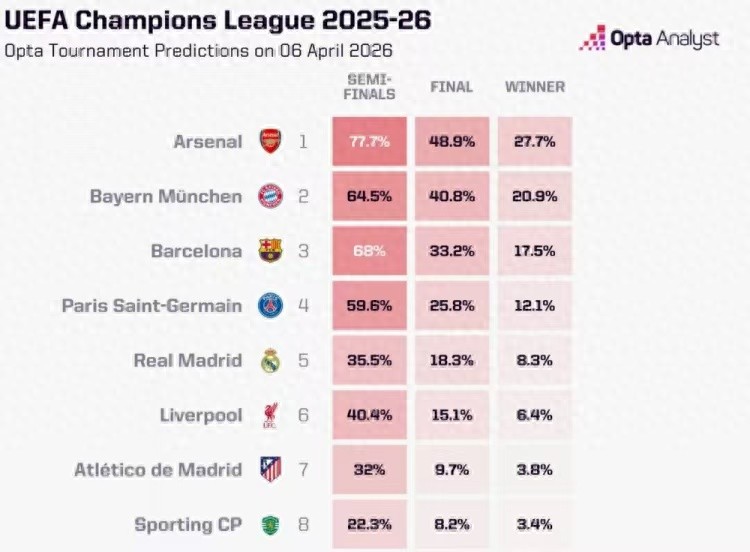Click the Barcelona club crest icon
The width and height of the screenshot is (750, 552).
pos(271,250)
